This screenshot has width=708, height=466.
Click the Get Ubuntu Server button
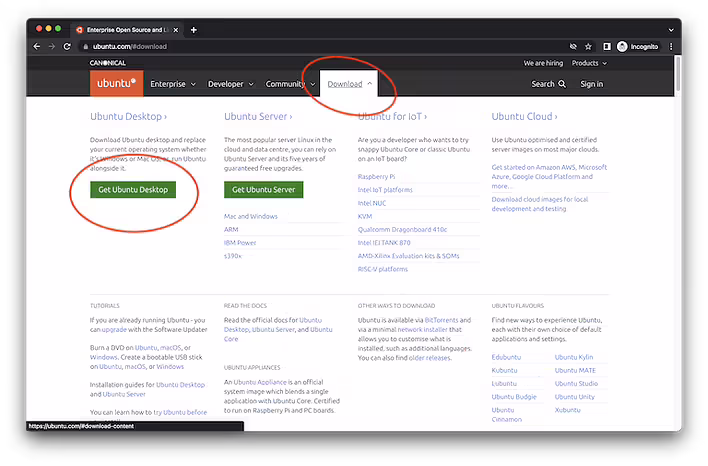(x=264, y=190)
